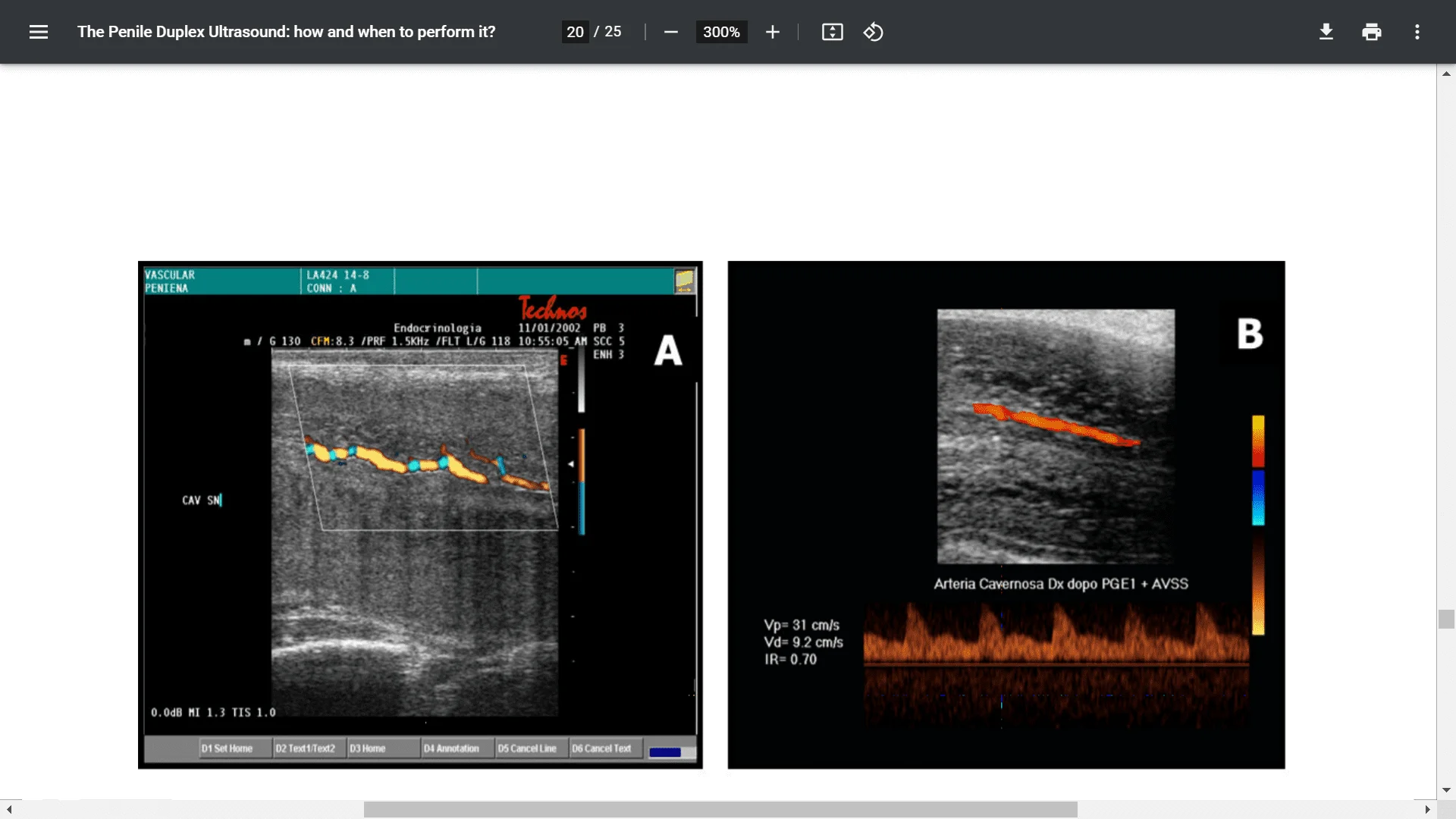Viewport: 1456px width, 819px height.
Task: Click the 'Arteria Cavernosa Dx dopo PGE1 + AVSS' caption
Action: point(1061,584)
